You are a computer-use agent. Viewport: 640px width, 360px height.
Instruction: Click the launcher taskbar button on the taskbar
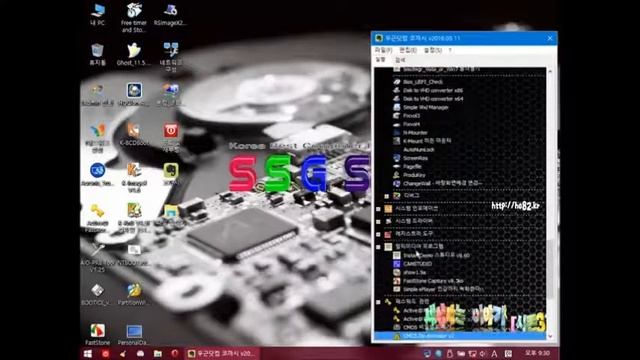tap(221, 353)
